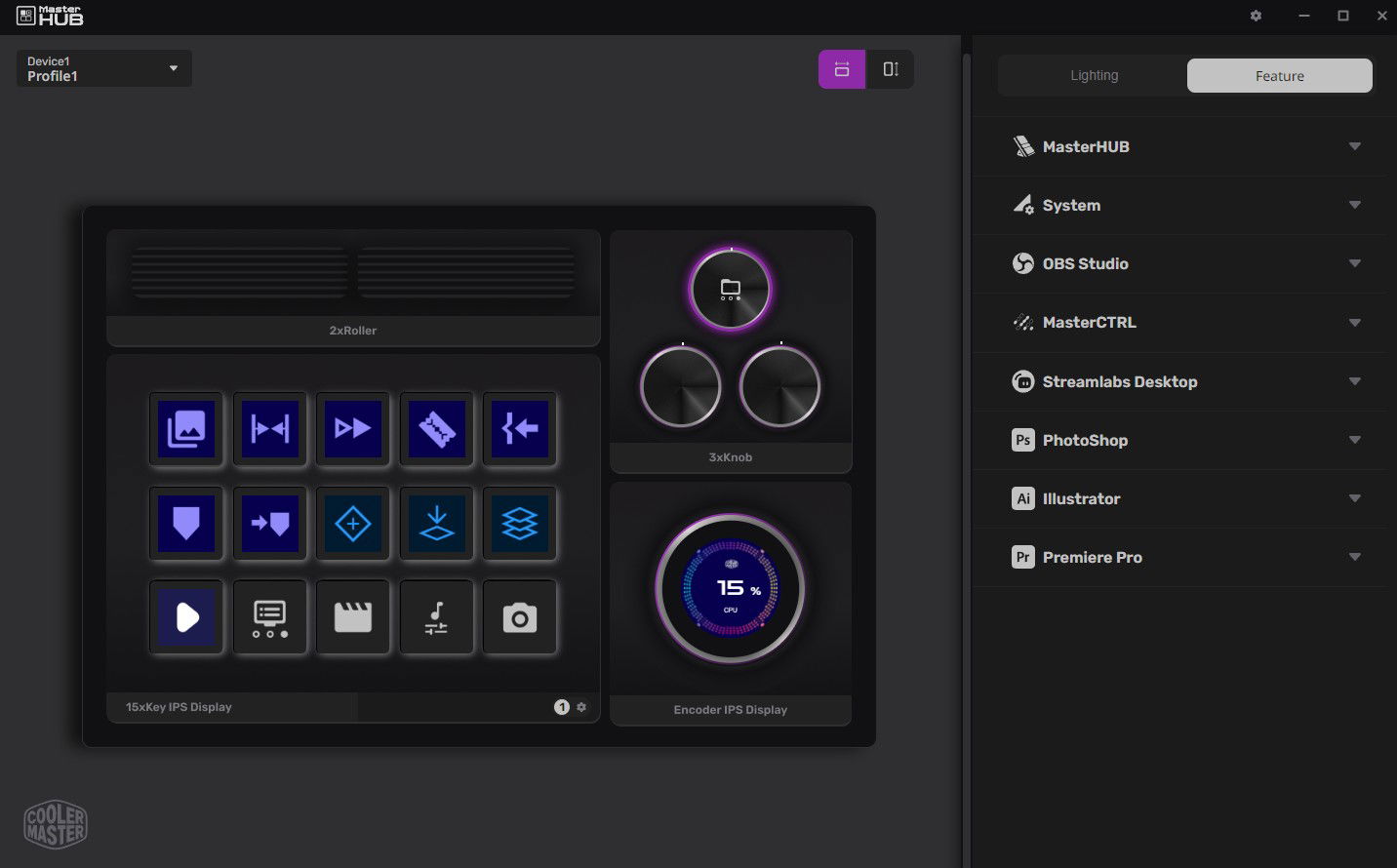Click the razor blade key icon
Image resolution: width=1397 pixels, height=868 pixels.
point(436,428)
